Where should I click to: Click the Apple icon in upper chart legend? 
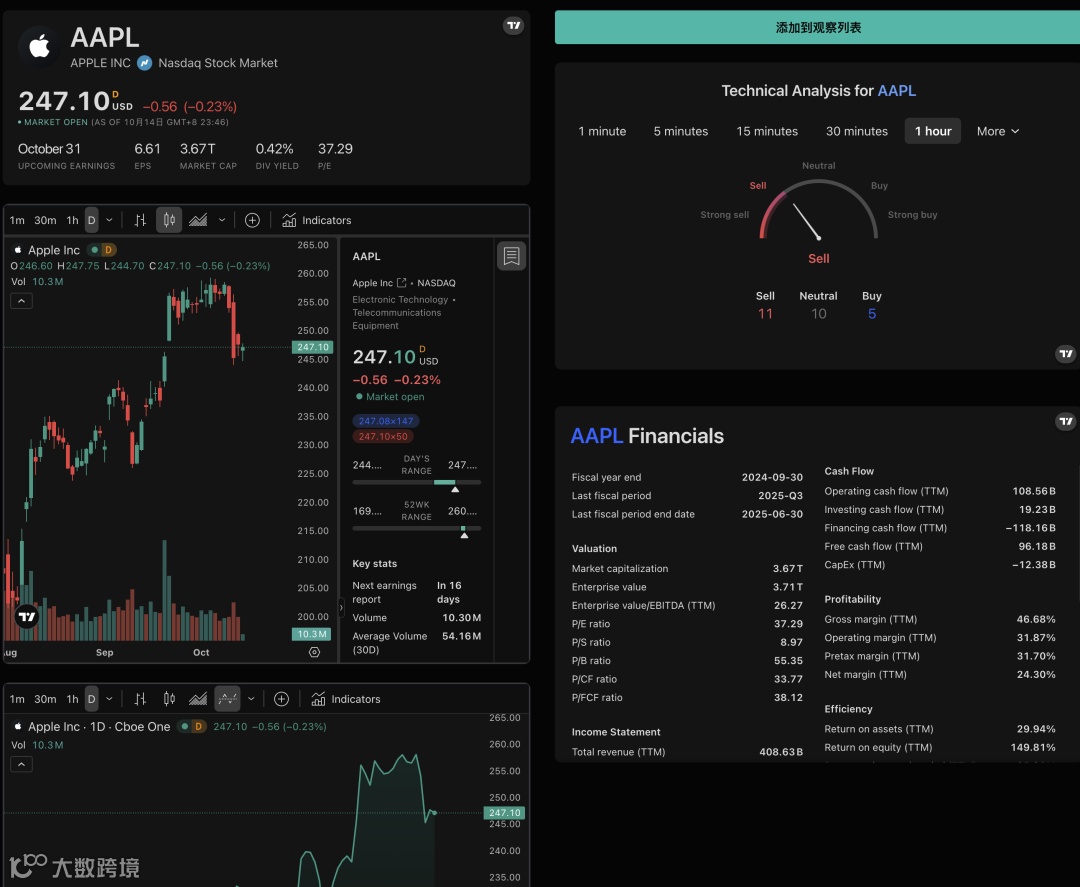point(19,250)
